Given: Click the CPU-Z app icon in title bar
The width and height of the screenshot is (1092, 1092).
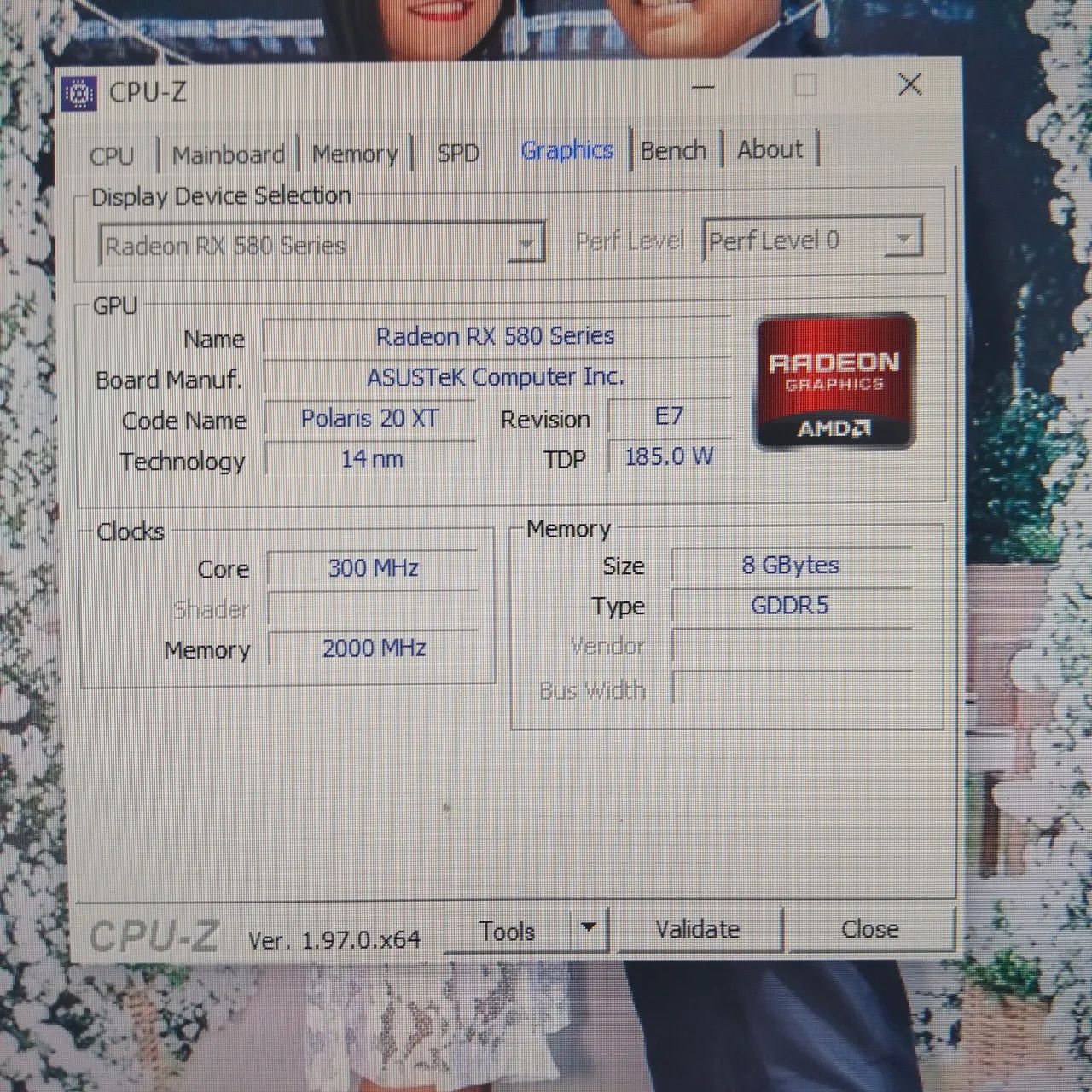Looking at the screenshot, I should 79,93.
